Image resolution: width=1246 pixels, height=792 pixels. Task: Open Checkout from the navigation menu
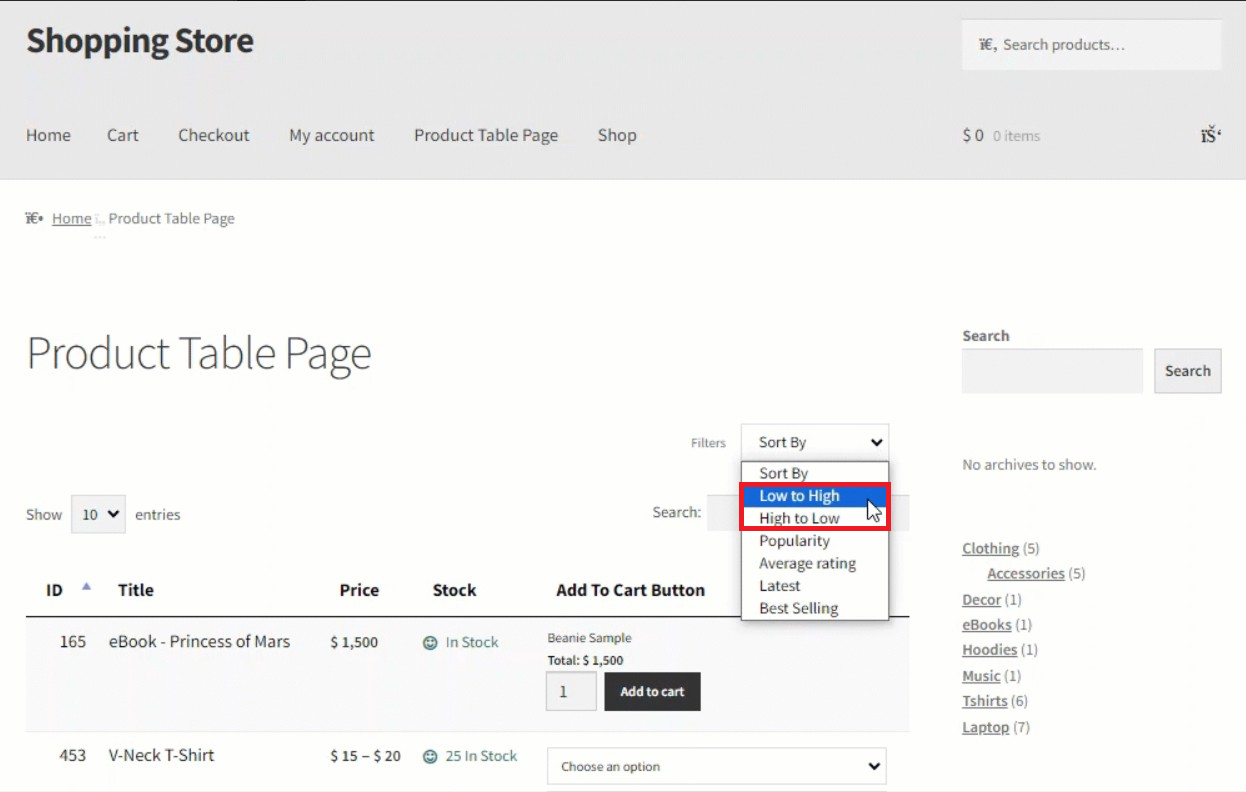pyautogui.click(x=214, y=135)
